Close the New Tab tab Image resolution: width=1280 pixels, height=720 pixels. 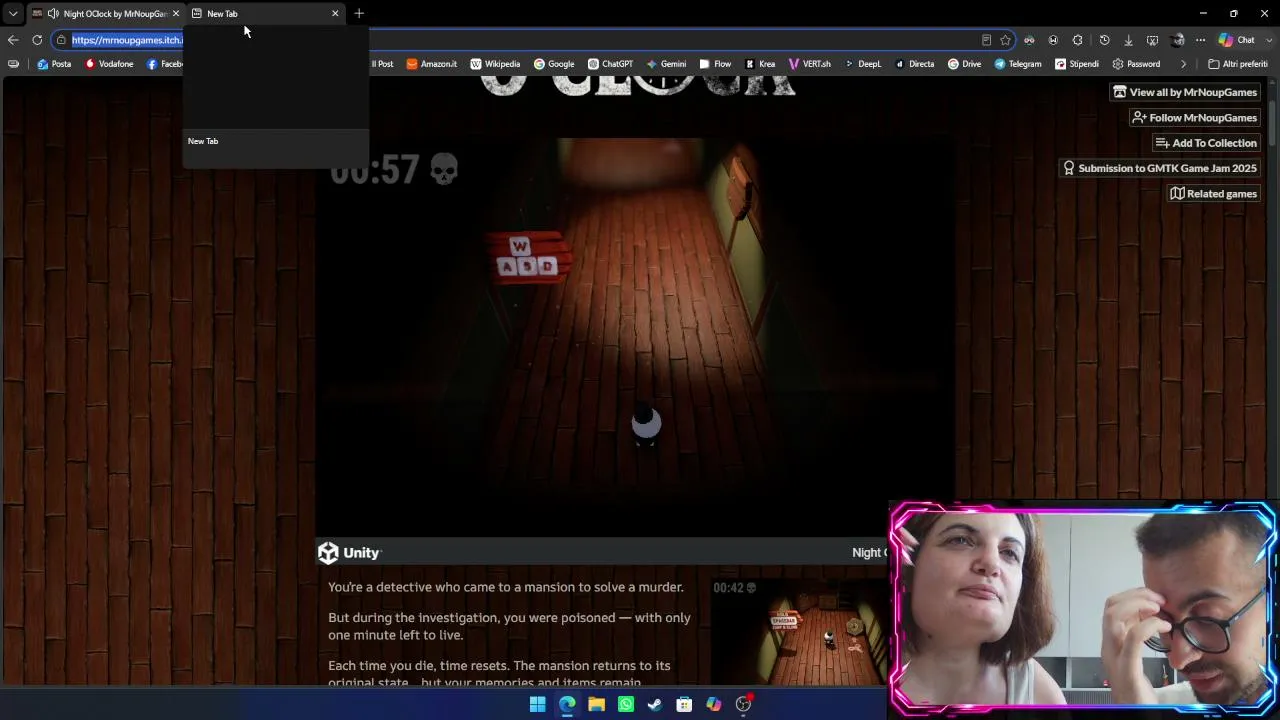[335, 14]
